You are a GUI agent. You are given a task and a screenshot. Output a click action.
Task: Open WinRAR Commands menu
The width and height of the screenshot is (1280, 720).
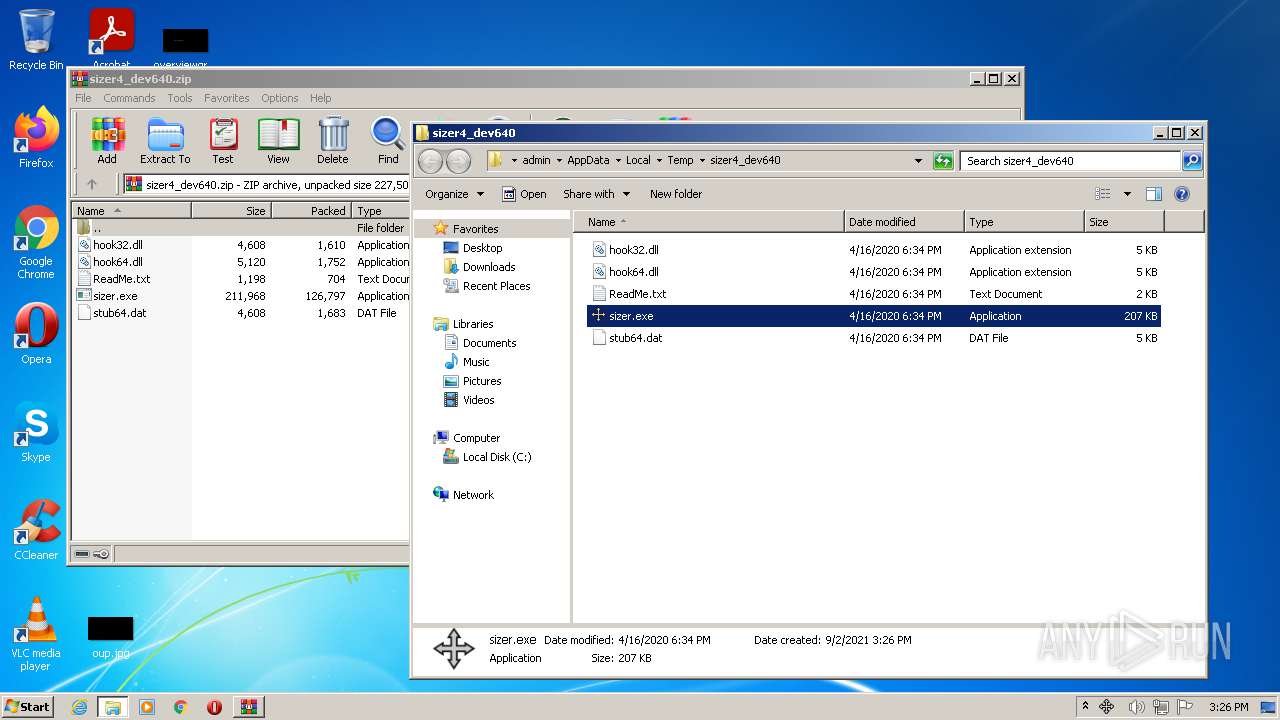tap(129, 98)
